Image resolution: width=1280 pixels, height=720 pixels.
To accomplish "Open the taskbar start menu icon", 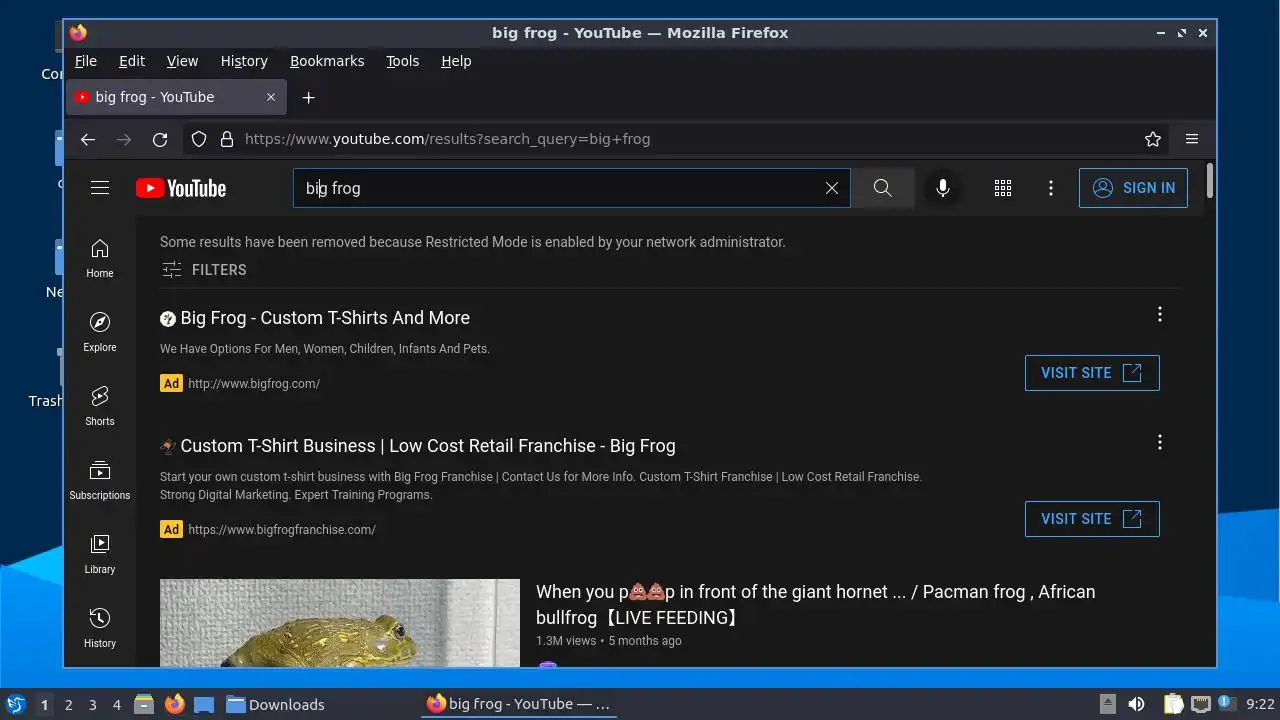I will coord(15,704).
